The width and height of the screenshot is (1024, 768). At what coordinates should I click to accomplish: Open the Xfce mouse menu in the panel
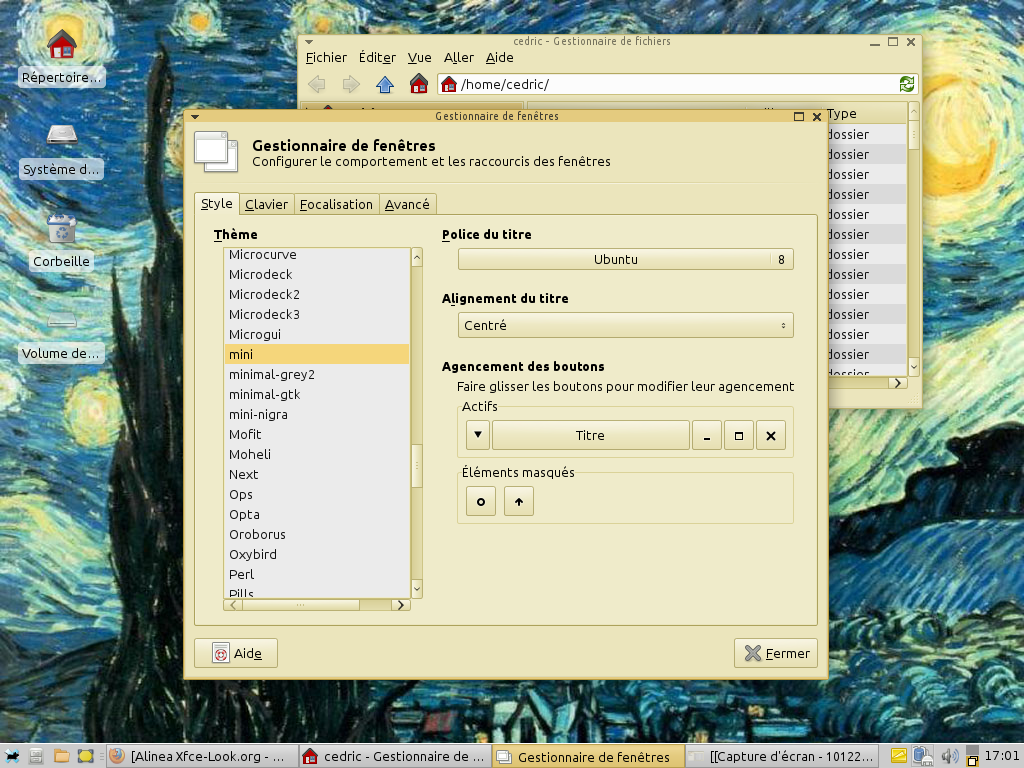tap(12, 757)
